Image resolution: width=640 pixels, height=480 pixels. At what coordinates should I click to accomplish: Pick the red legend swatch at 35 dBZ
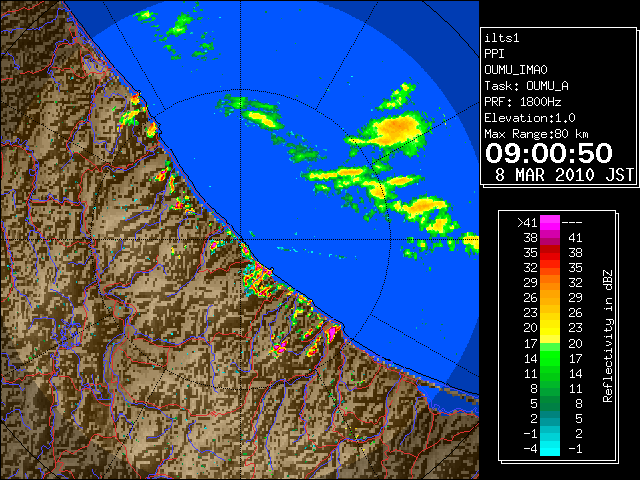[x=550, y=253]
